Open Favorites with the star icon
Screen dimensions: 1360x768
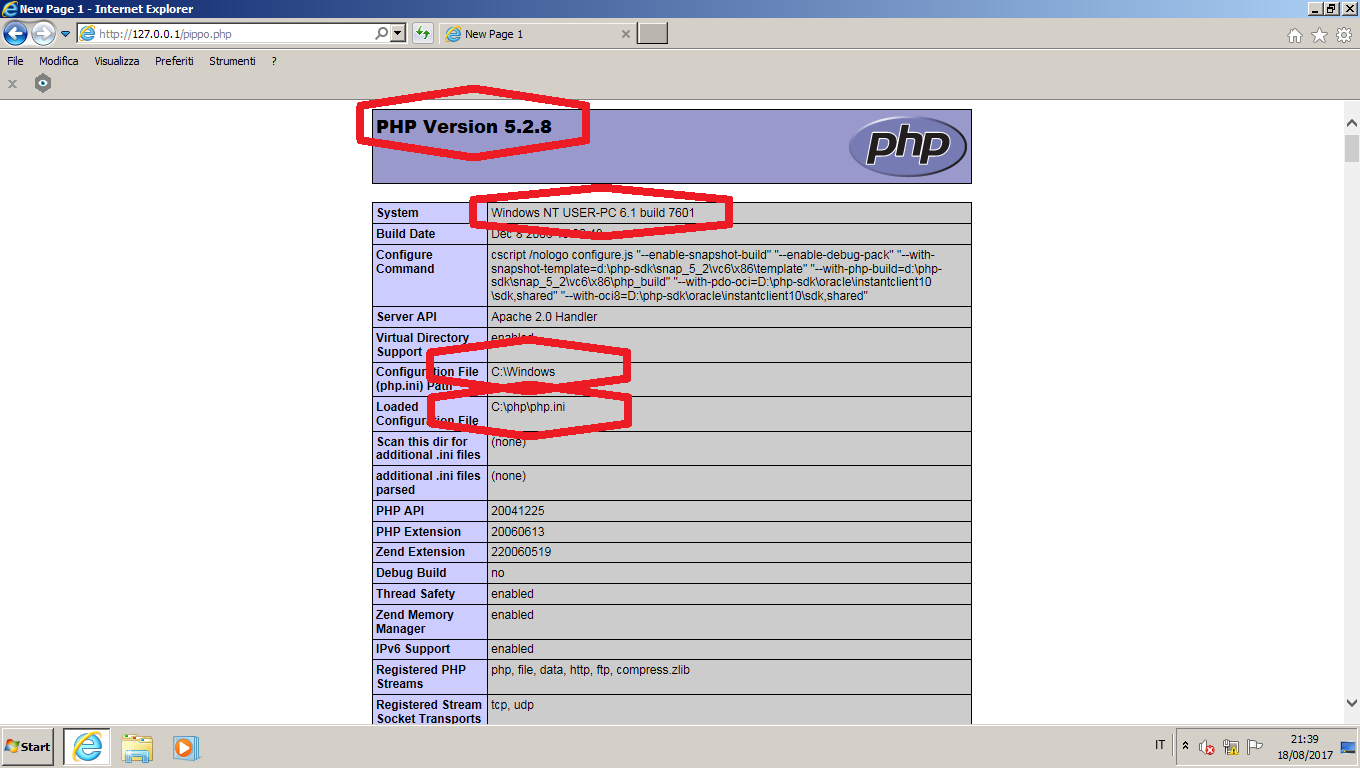tap(1319, 35)
